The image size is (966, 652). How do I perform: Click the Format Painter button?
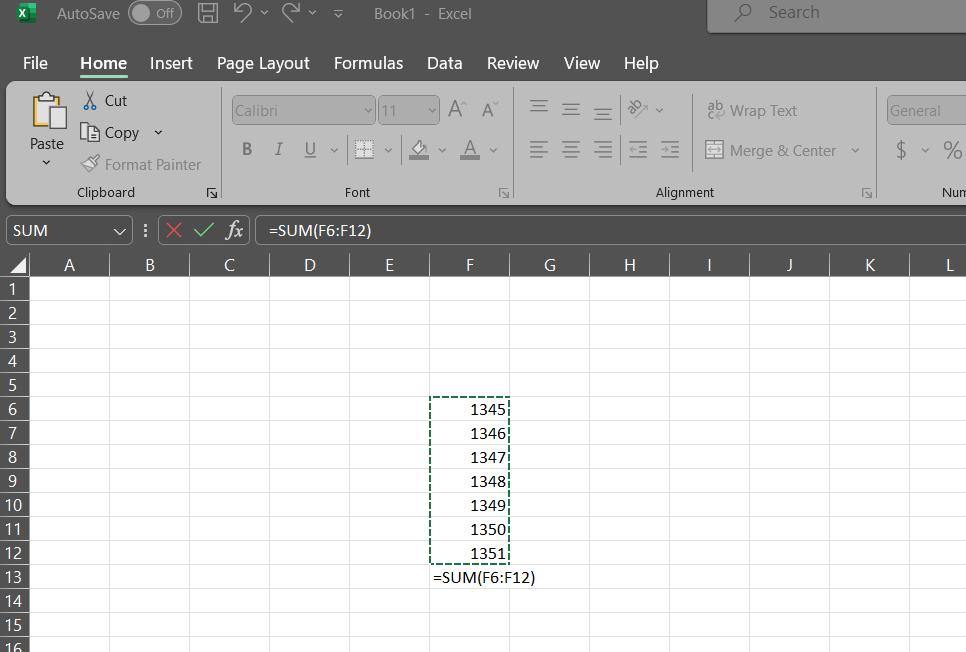[141, 165]
